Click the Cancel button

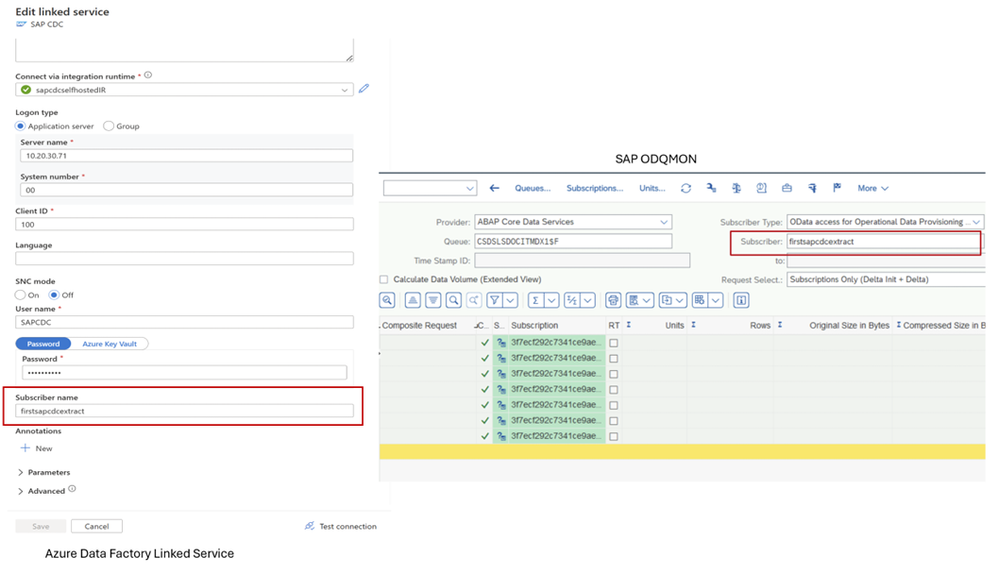click(x=97, y=526)
